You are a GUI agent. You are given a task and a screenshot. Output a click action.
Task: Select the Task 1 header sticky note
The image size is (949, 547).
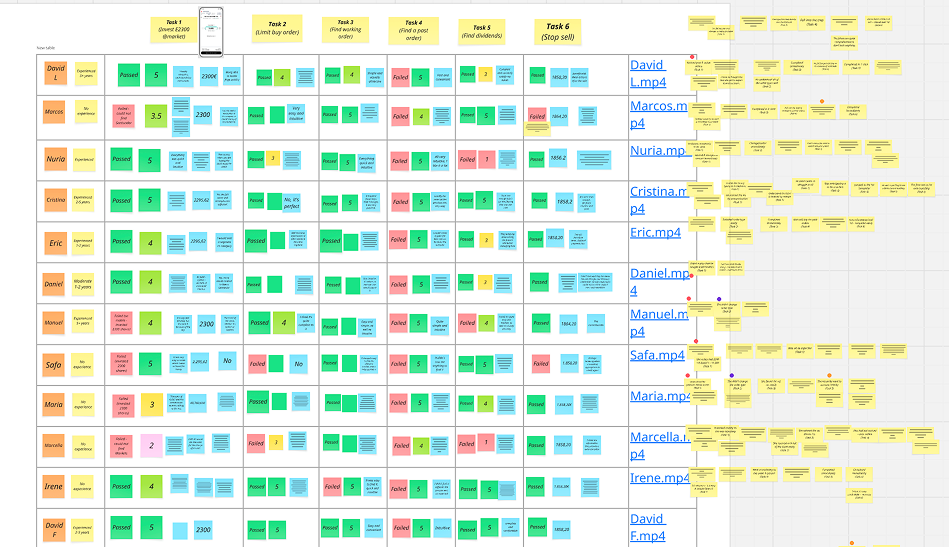(x=174, y=30)
